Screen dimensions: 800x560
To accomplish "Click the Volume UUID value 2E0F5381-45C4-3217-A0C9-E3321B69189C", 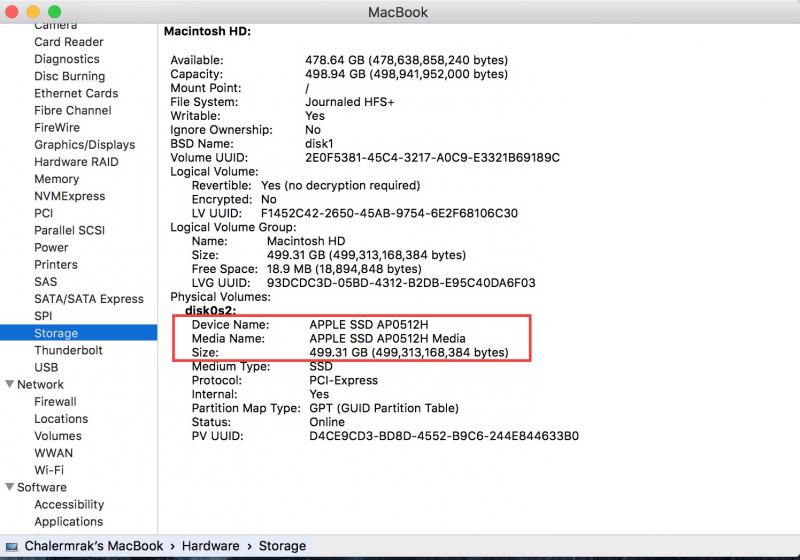I will pyautogui.click(x=432, y=158).
